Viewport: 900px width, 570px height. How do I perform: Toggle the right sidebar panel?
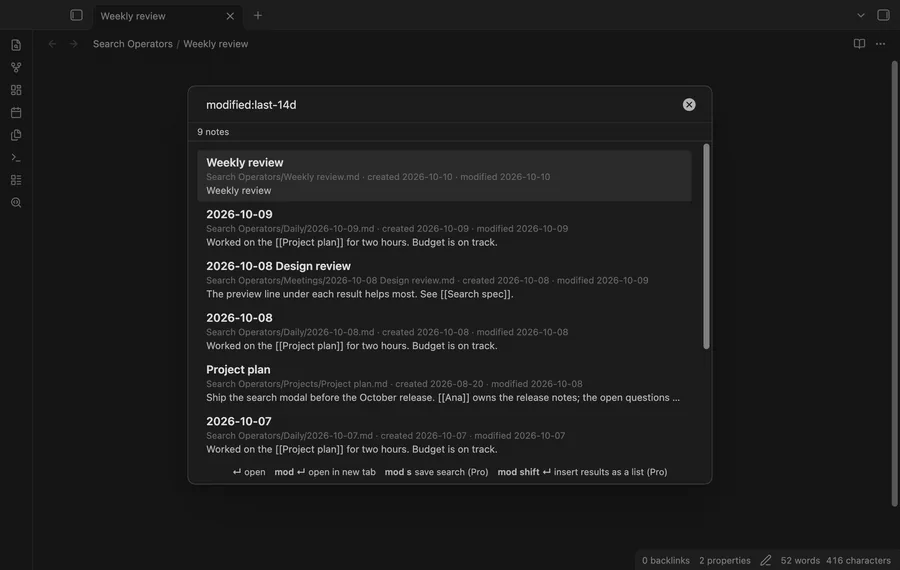(x=883, y=15)
